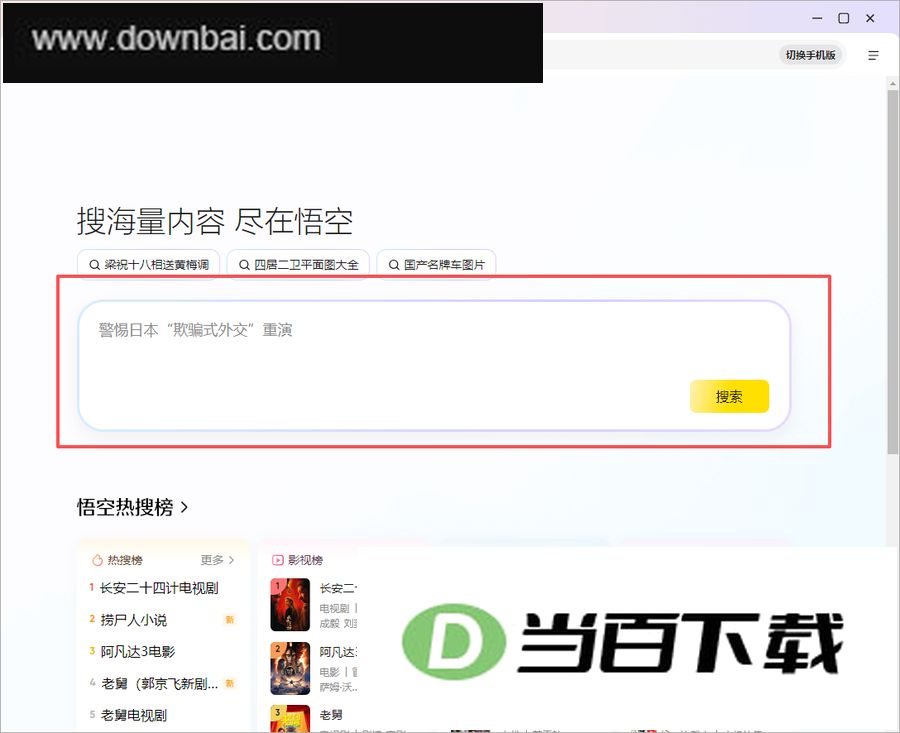
Task: Open the 悟空热搜榜 heading arrow
Action: pos(184,507)
